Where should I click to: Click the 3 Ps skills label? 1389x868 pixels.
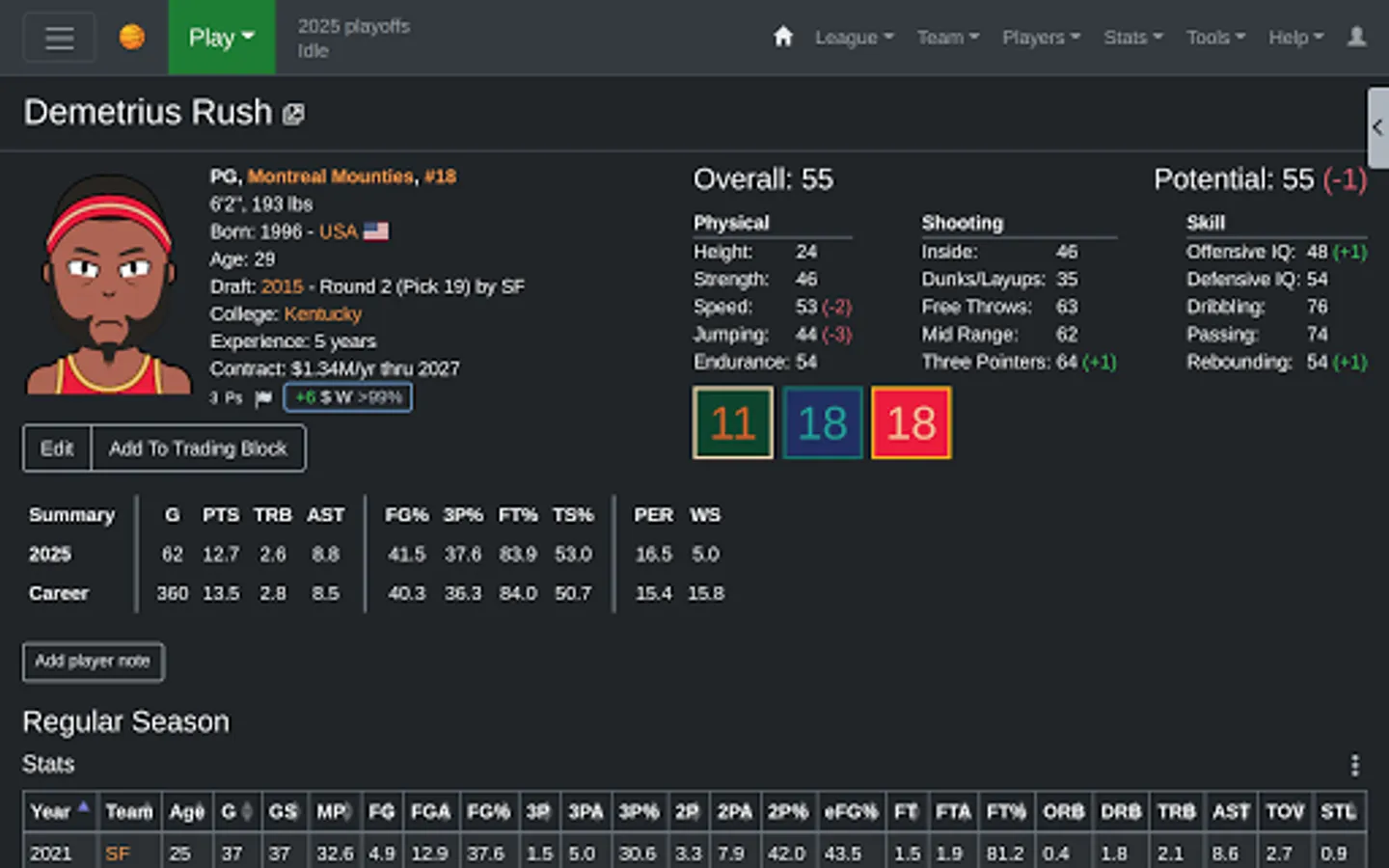pos(227,398)
